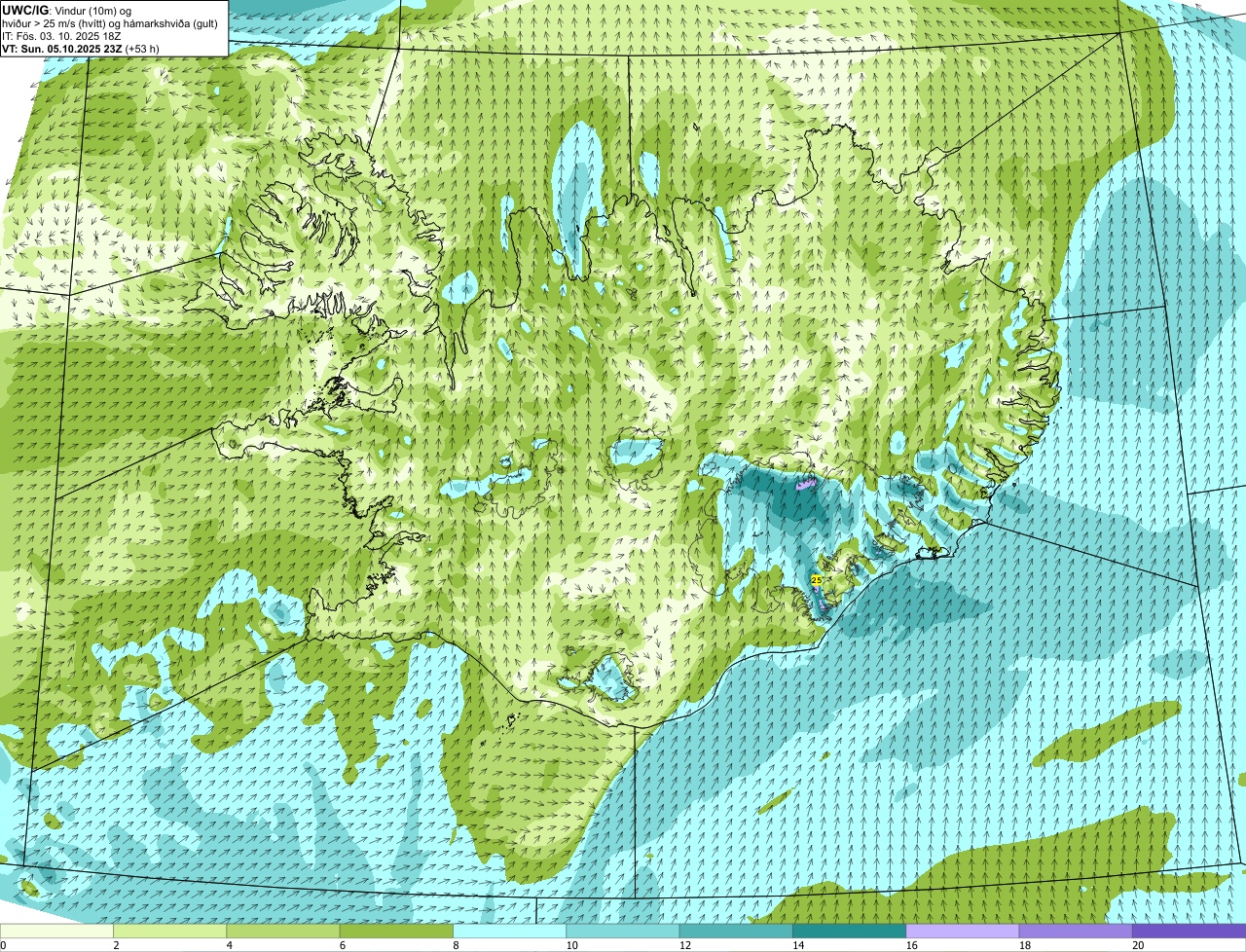Pick the teal 12–14 m/s swatch
1246x952 pixels.
pyautogui.click(x=736, y=931)
